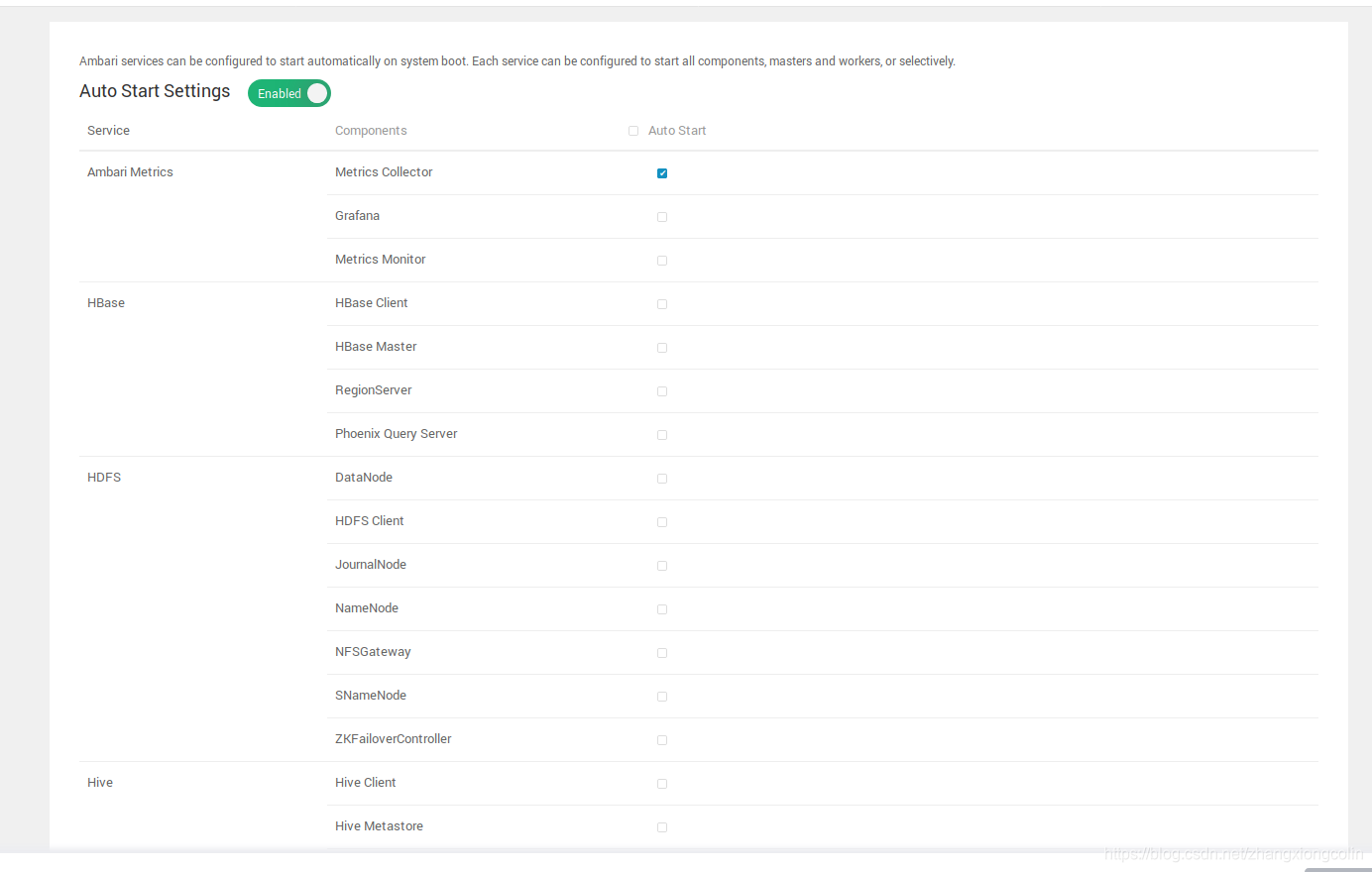Select the ZKFailoverController component text
The width and height of the screenshot is (1372, 872).
pyautogui.click(x=394, y=739)
